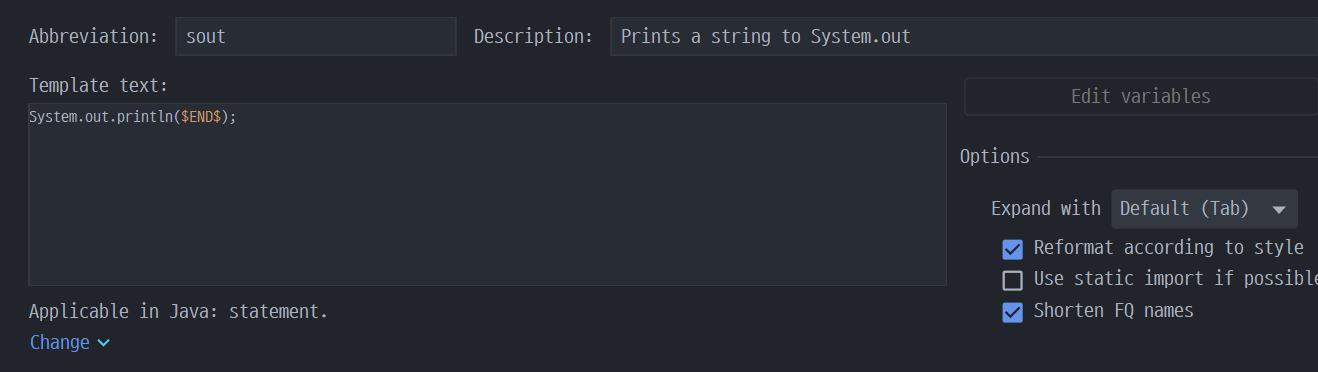Click the Options section header
Viewport: 1318px width, 372px height.
994,157
